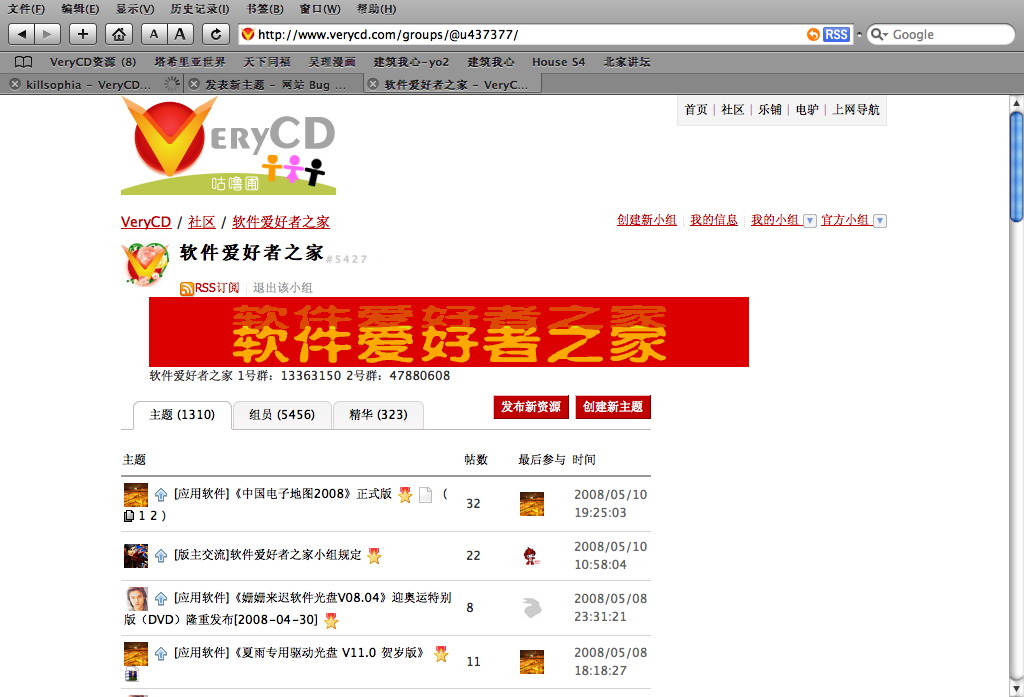The image size is (1024, 697).
Task: Open the 首页 top navigation link
Action: point(696,110)
